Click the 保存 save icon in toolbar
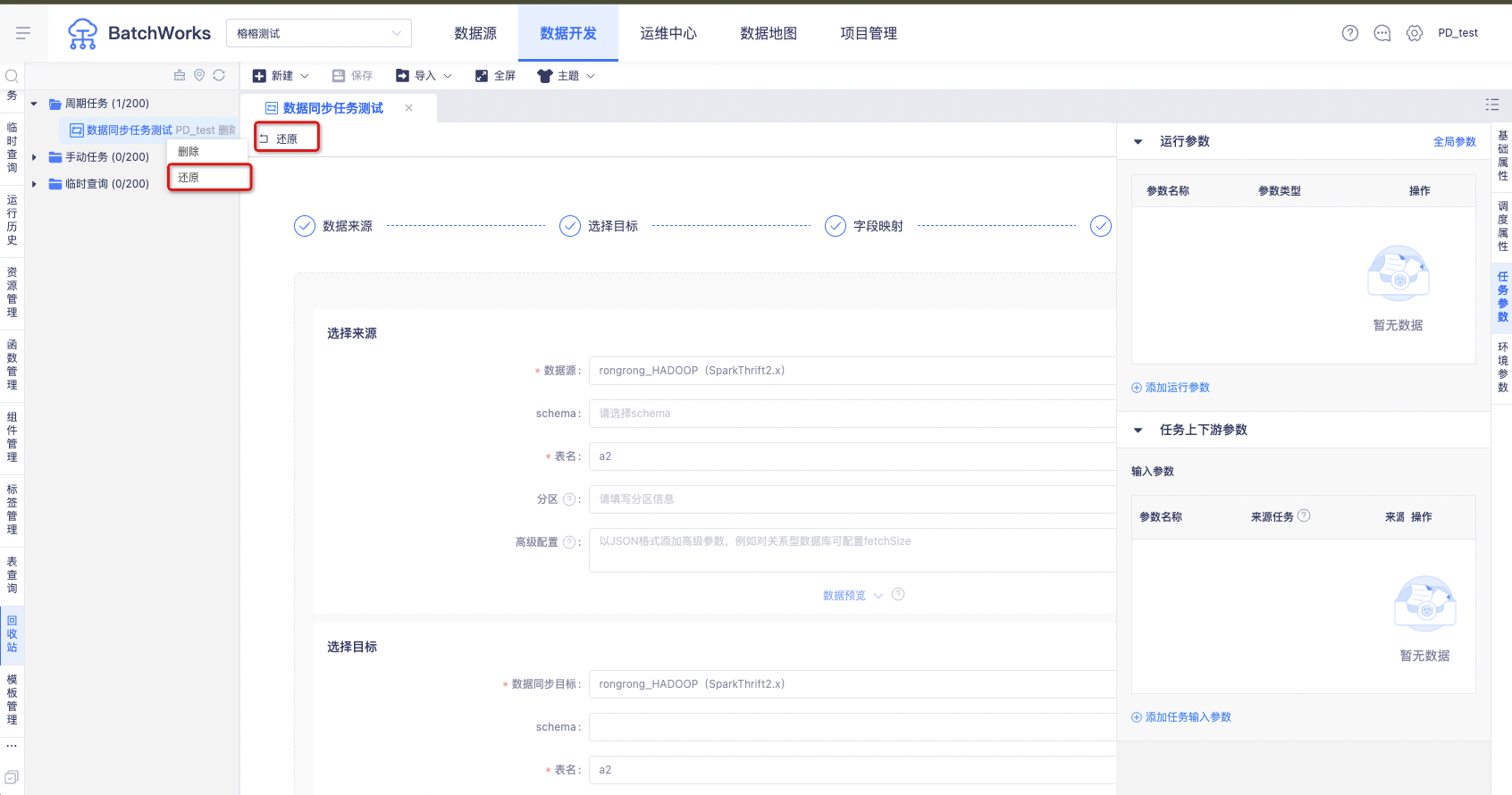1512x795 pixels. click(339, 76)
